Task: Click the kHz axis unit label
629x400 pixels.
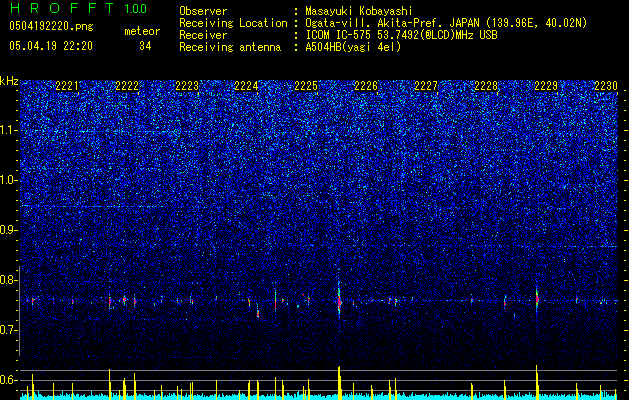Action: click(9, 81)
